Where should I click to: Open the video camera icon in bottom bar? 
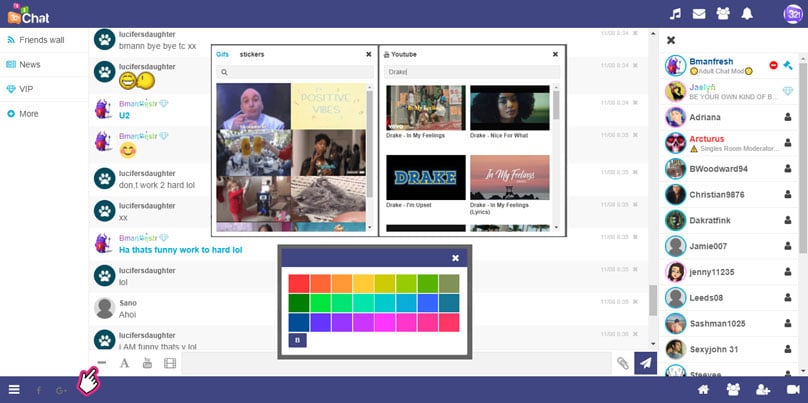click(x=793, y=389)
